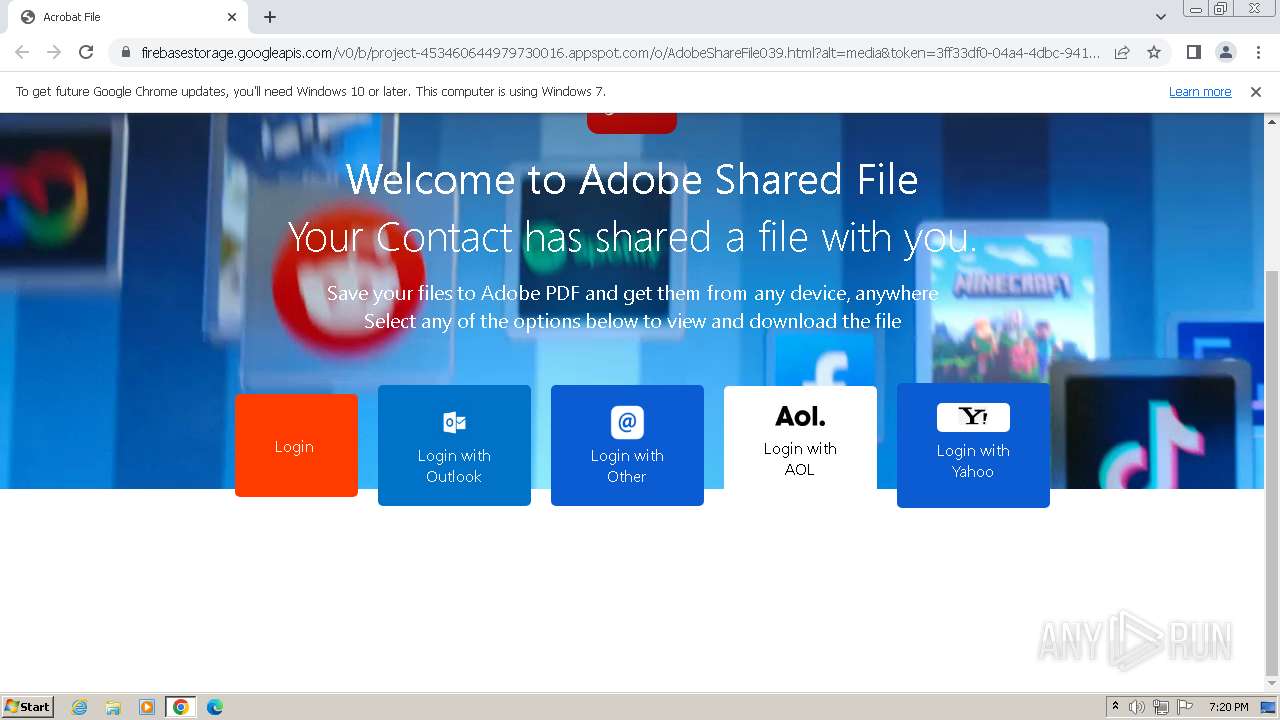The height and width of the screenshot is (720, 1280).
Task: View site info lock icon
Action: click(125, 52)
